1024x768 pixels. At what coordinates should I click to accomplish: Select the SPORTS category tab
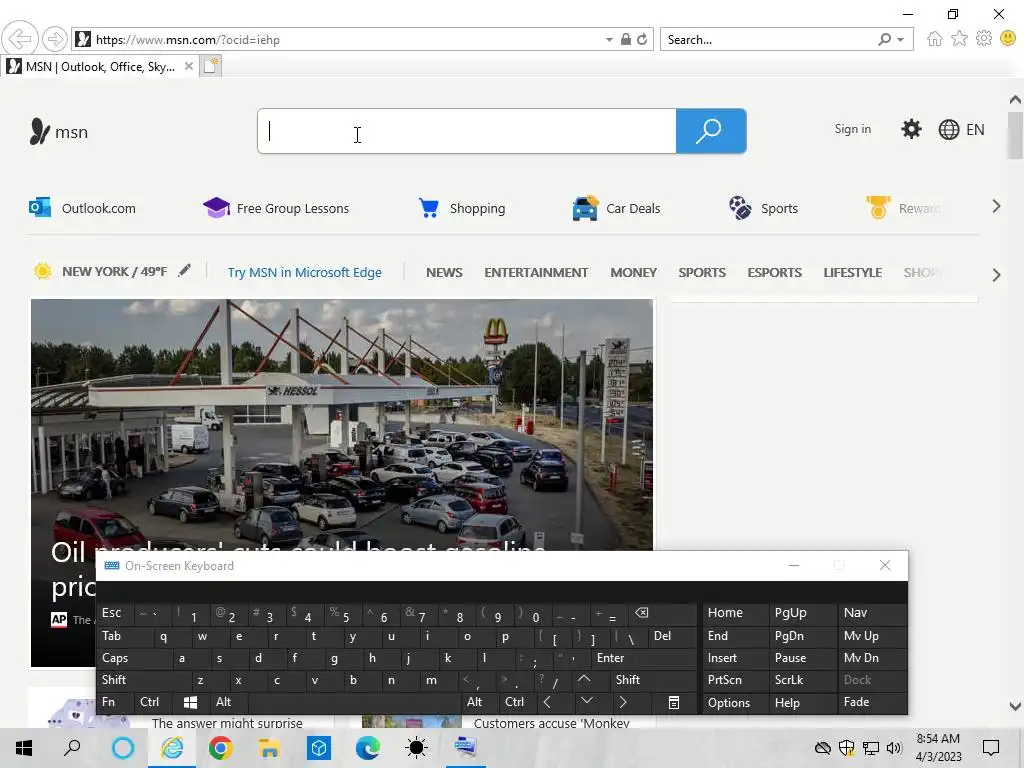(x=702, y=272)
